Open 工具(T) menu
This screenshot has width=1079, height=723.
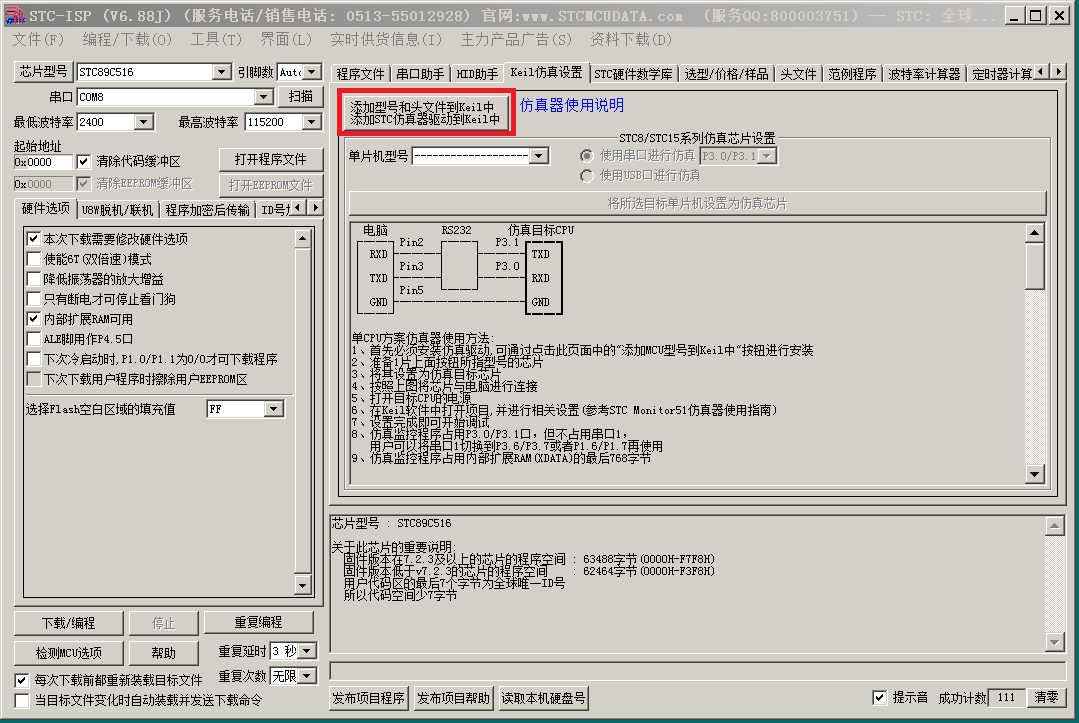point(216,40)
